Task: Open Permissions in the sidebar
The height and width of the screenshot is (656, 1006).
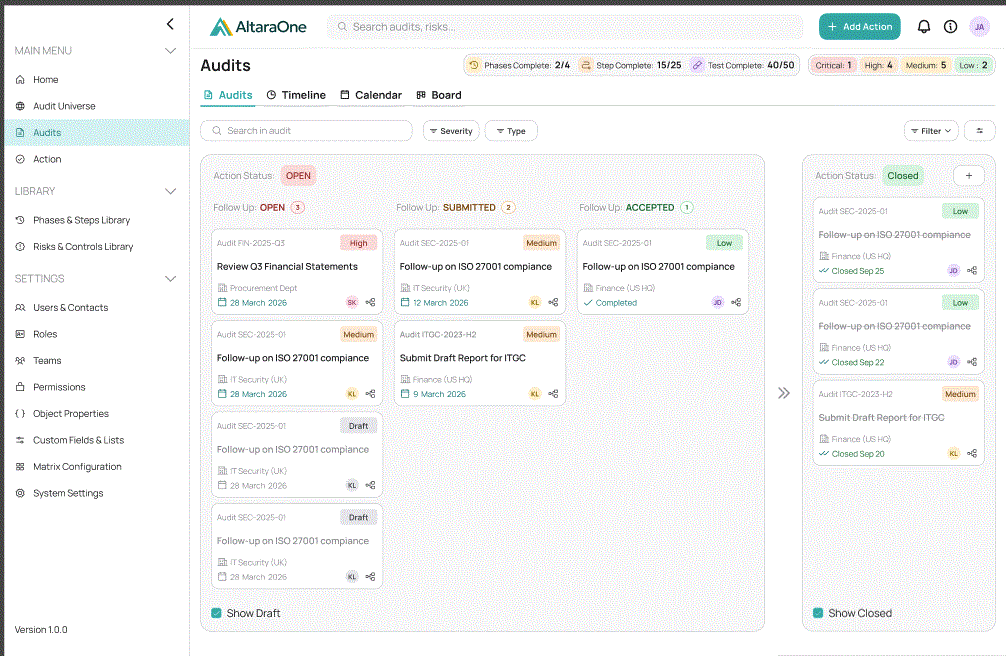Action: 97,387
